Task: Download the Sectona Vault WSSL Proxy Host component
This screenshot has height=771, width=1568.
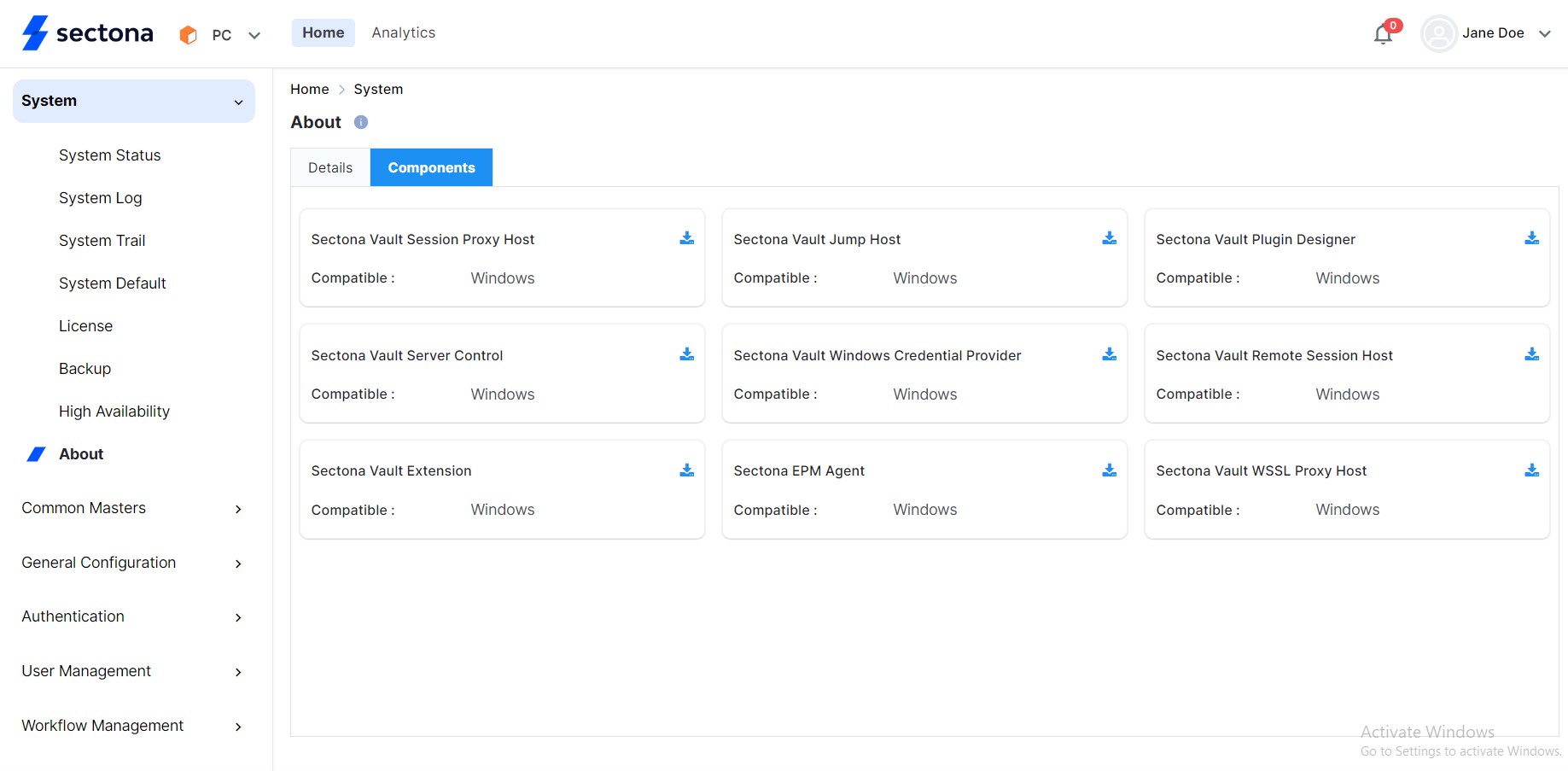Action: (x=1531, y=470)
